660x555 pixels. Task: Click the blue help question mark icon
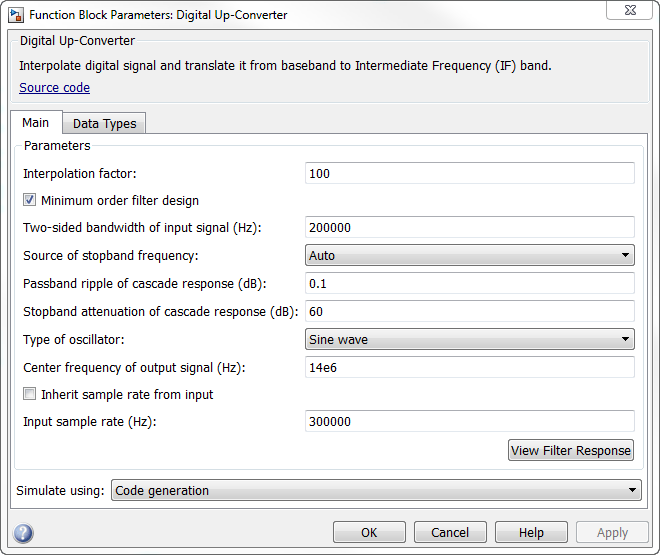24,533
